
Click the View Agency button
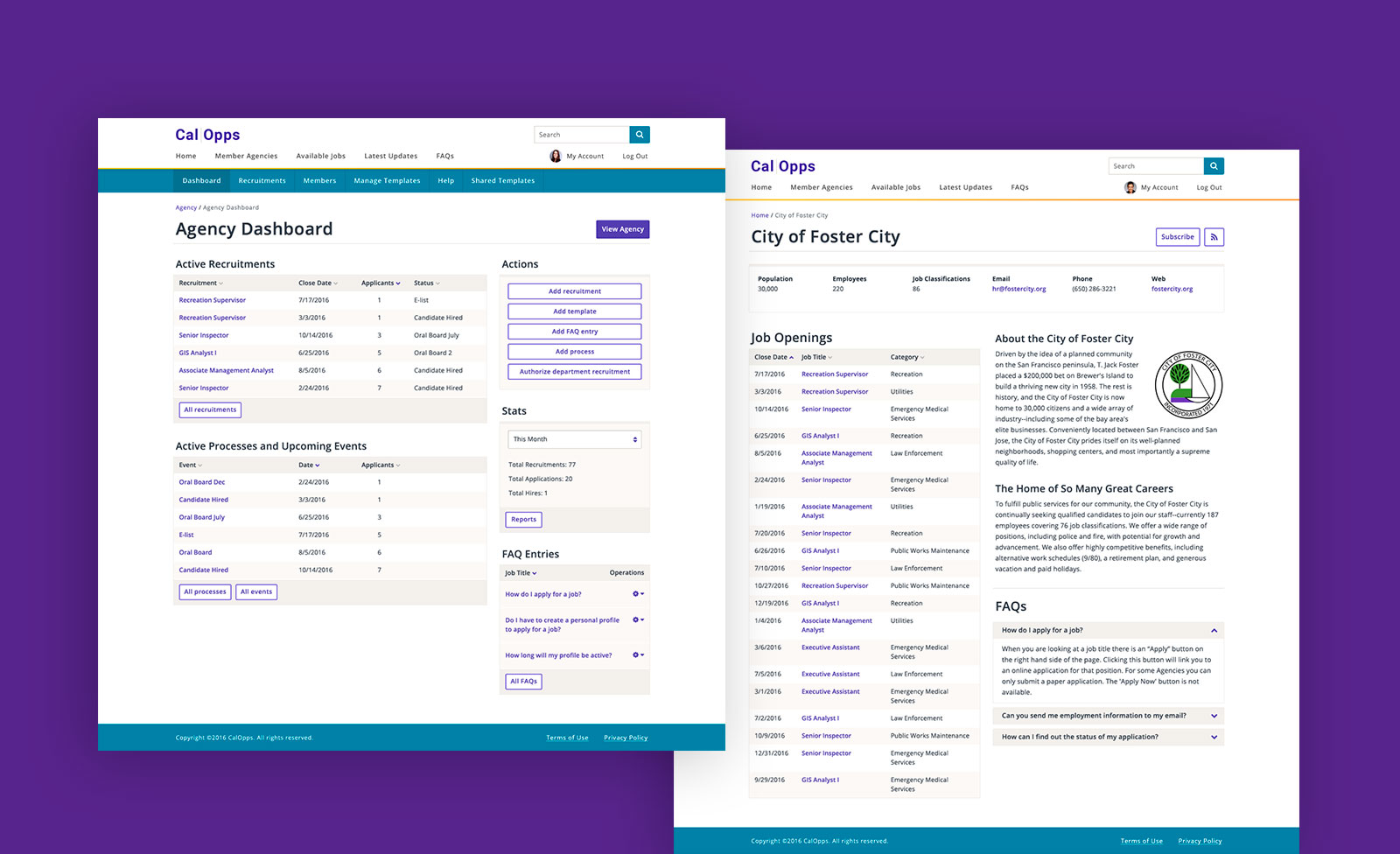pyautogui.click(x=623, y=229)
